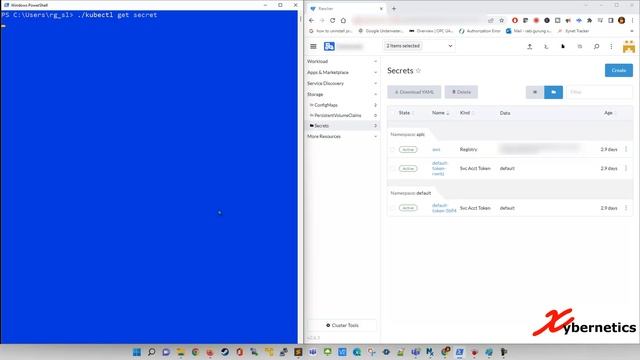Select the Rancher browser tab
640x360 pixels.
click(x=346, y=9)
